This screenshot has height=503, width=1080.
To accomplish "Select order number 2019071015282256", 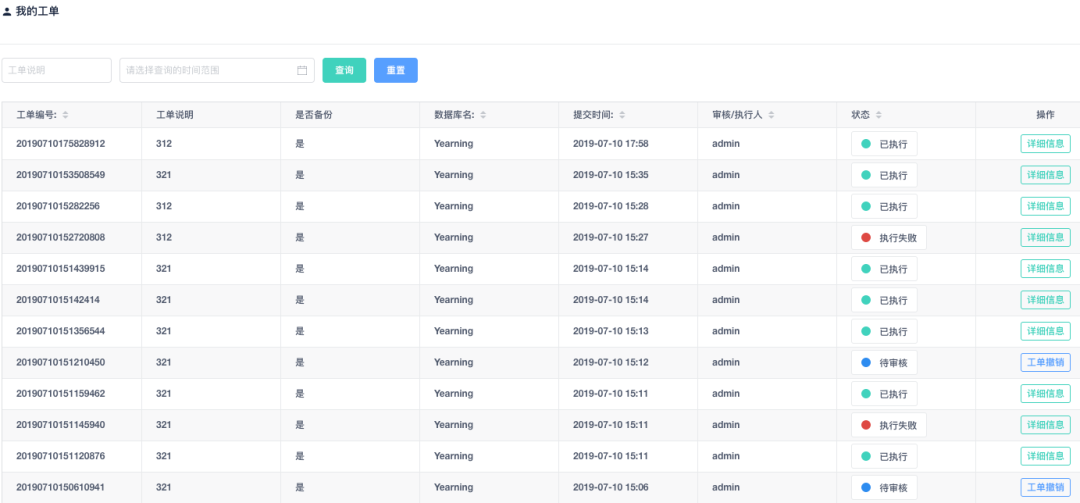I will pos(58,206).
